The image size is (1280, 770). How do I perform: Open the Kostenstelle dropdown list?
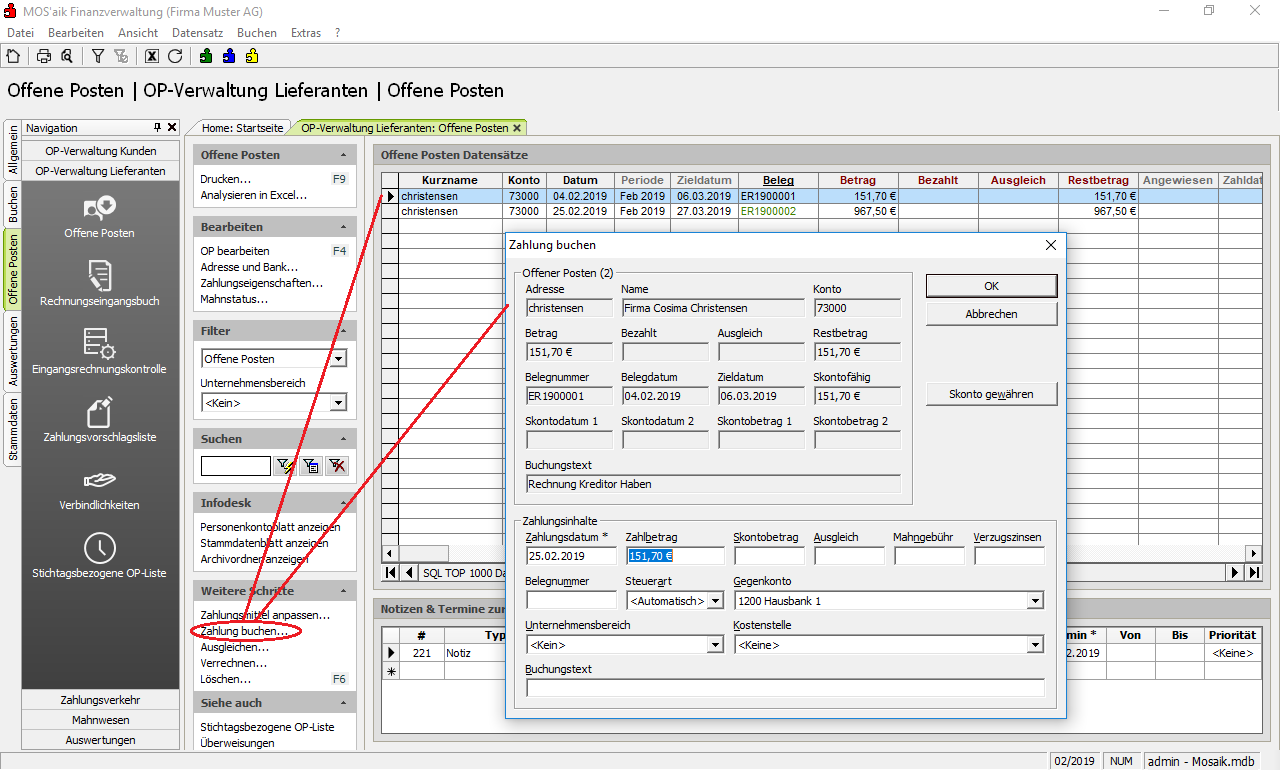coord(1035,645)
